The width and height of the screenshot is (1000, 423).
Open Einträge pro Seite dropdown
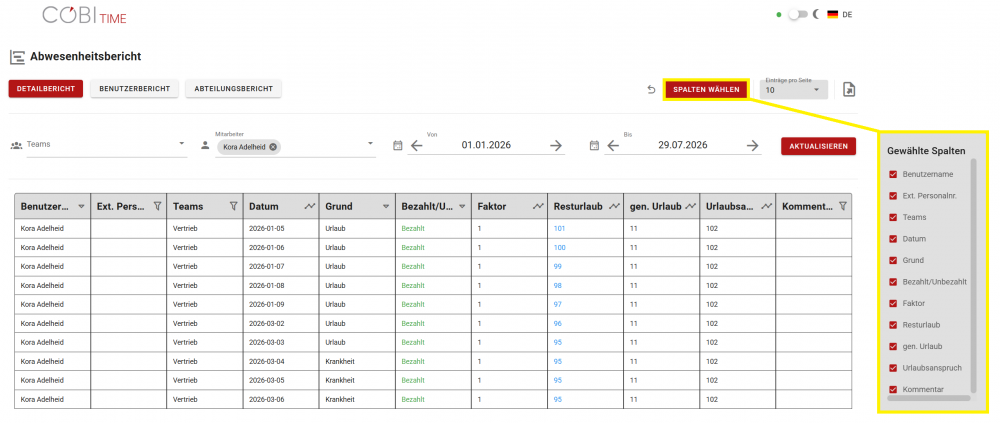(x=794, y=90)
